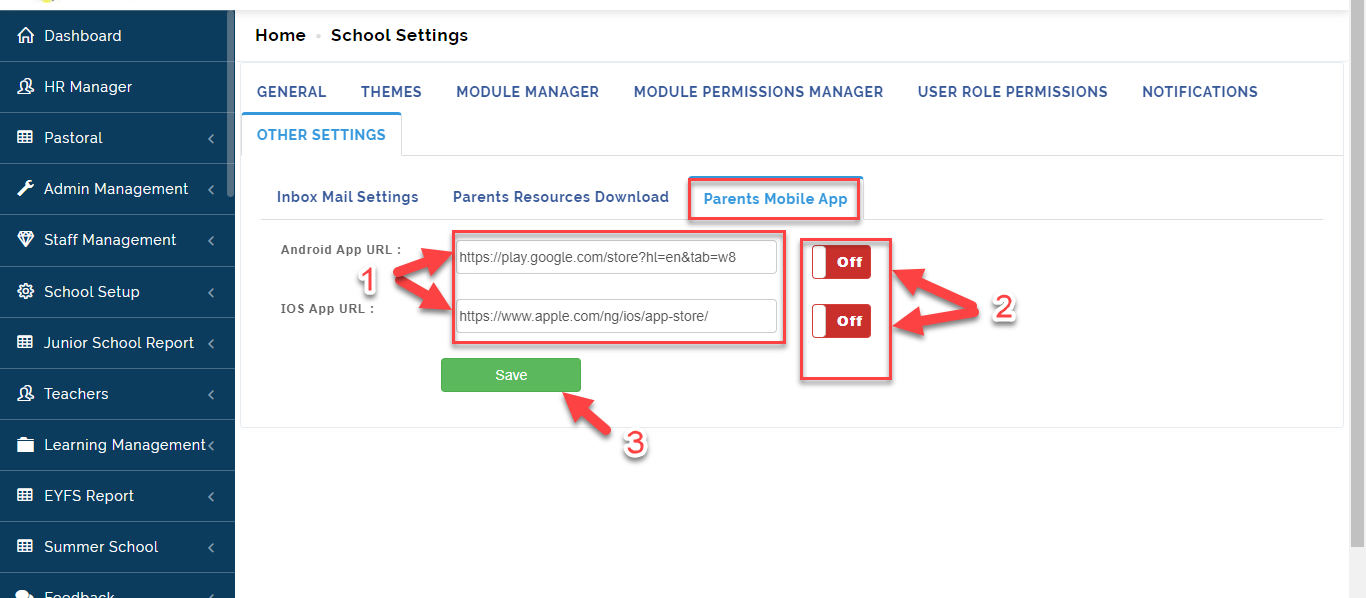Select Parents Mobile App sub-tab

coord(775,199)
